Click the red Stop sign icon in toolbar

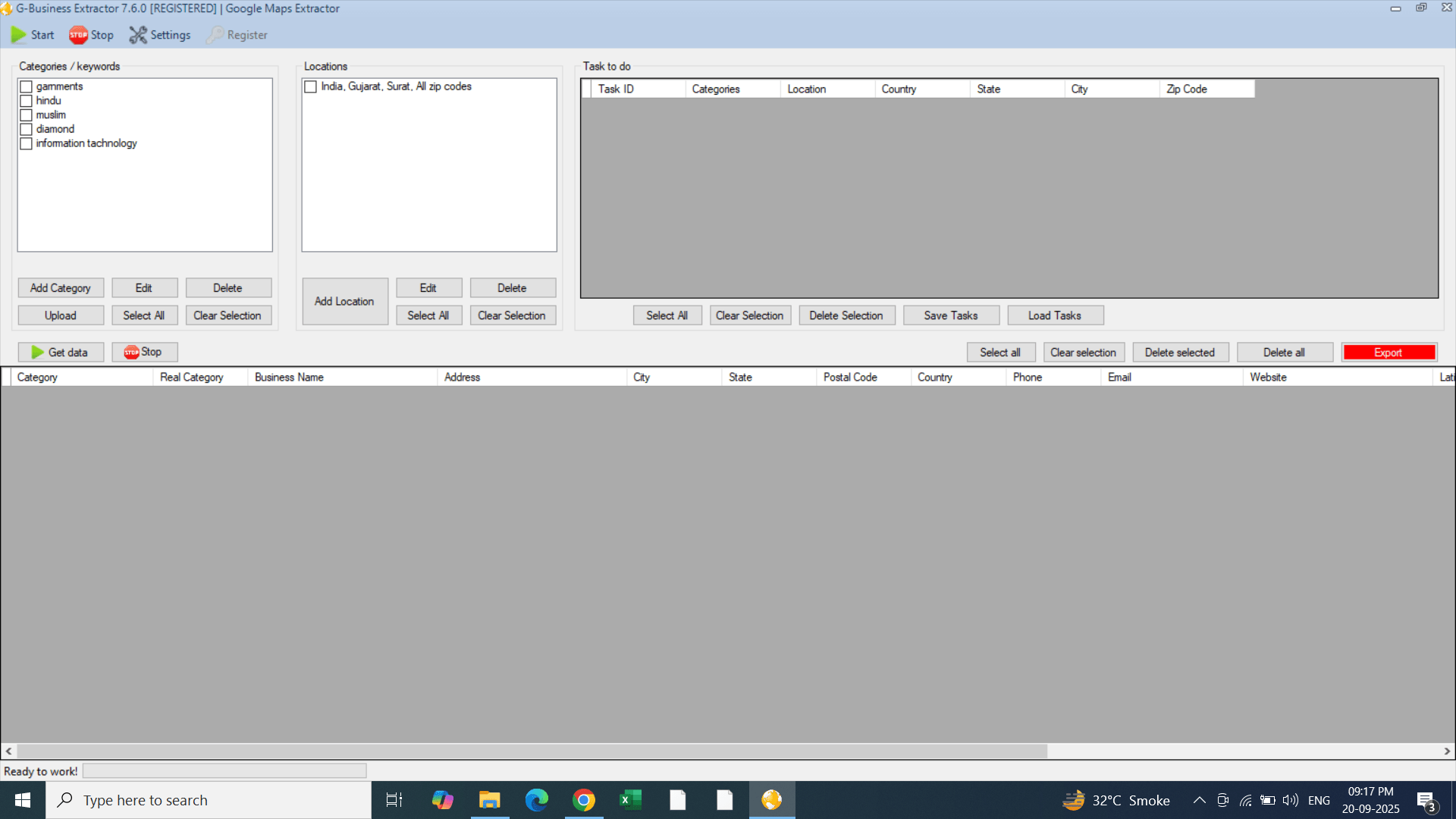[x=78, y=35]
